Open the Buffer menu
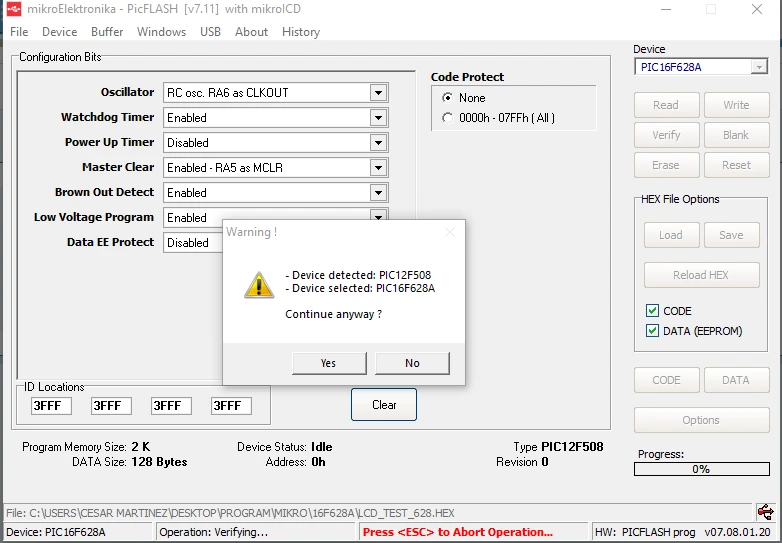Viewport: 782px width, 543px height. pyautogui.click(x=107, y=32)
